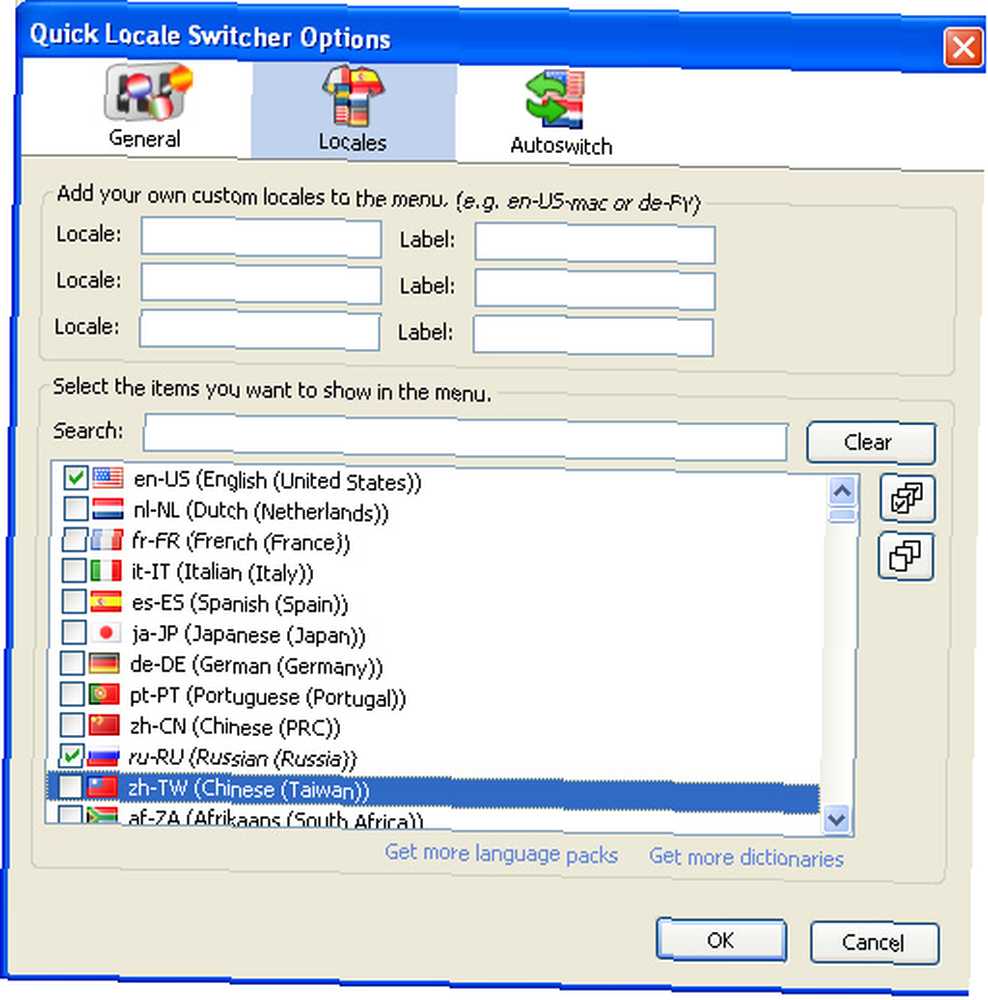The height and width of the screenshot is (1000, 988).
Task: Tick the it-IT Italian checkbox
Action: click(74, 570)
